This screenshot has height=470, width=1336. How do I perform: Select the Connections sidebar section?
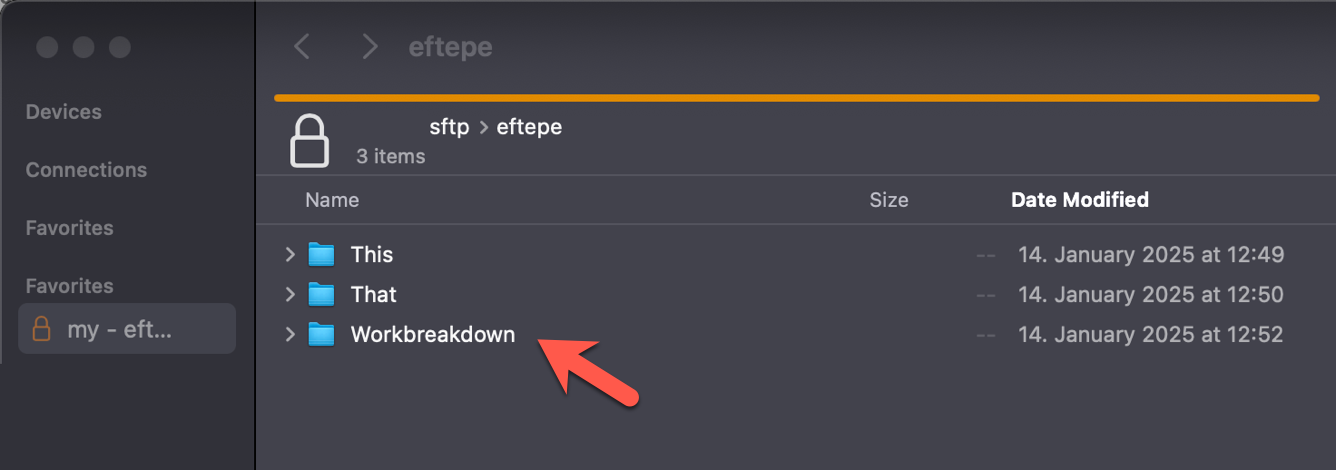[86, 170]
